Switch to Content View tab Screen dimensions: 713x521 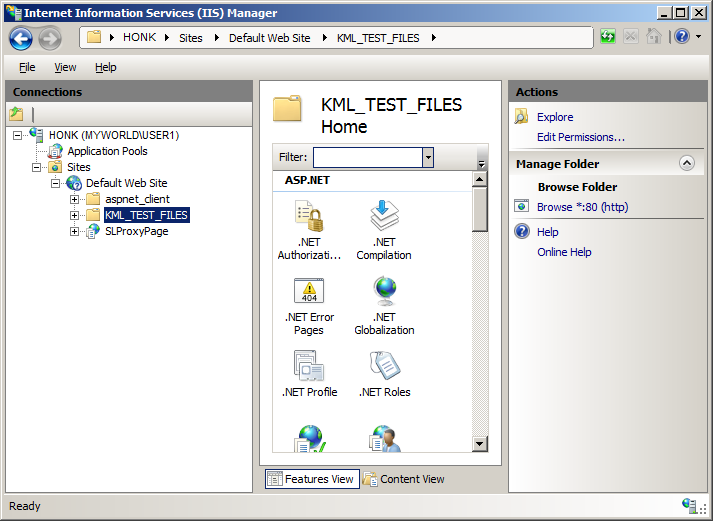click(403, 479)
